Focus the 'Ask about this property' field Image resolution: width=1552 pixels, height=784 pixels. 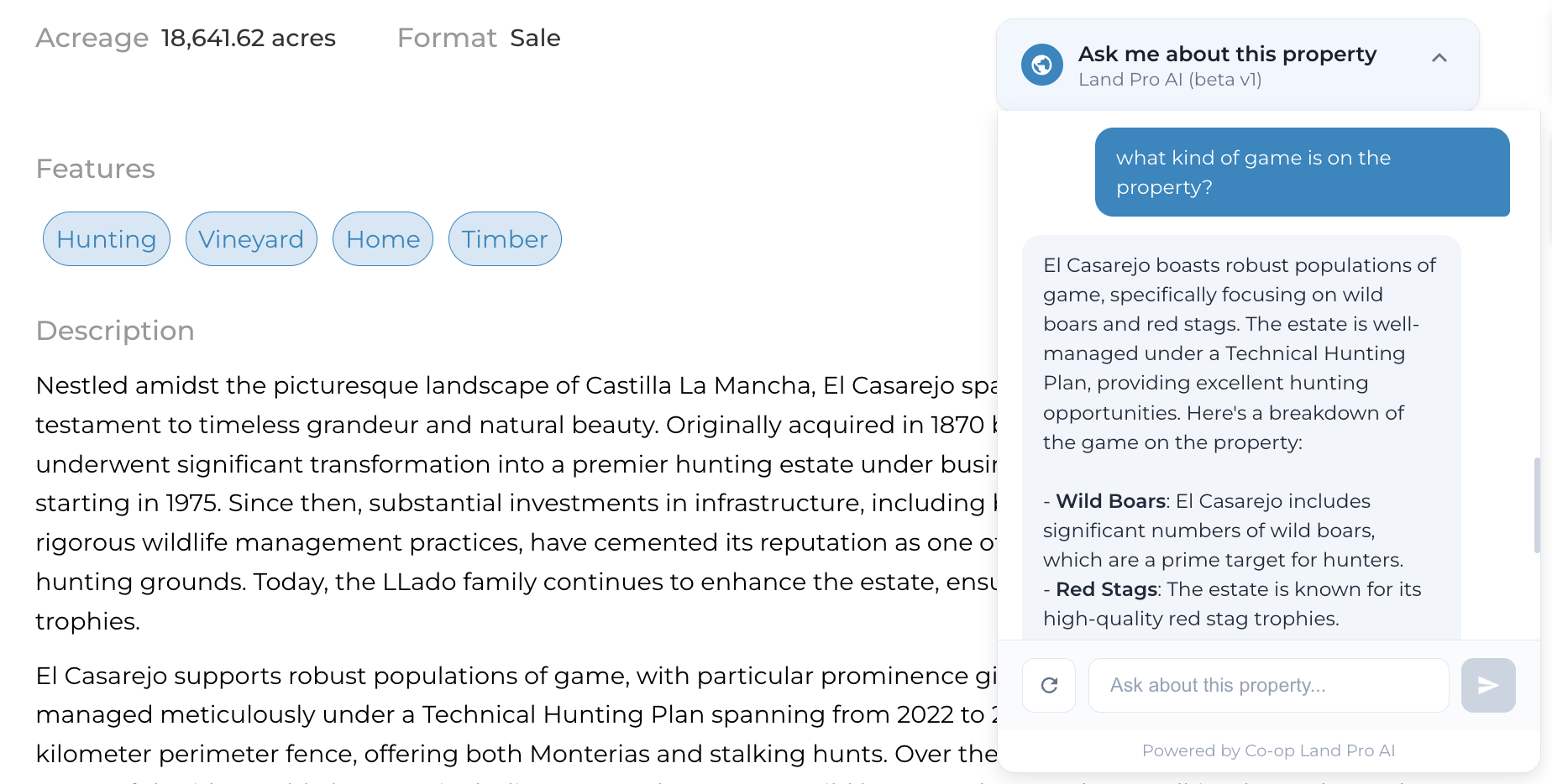[x=1268, y=686]
